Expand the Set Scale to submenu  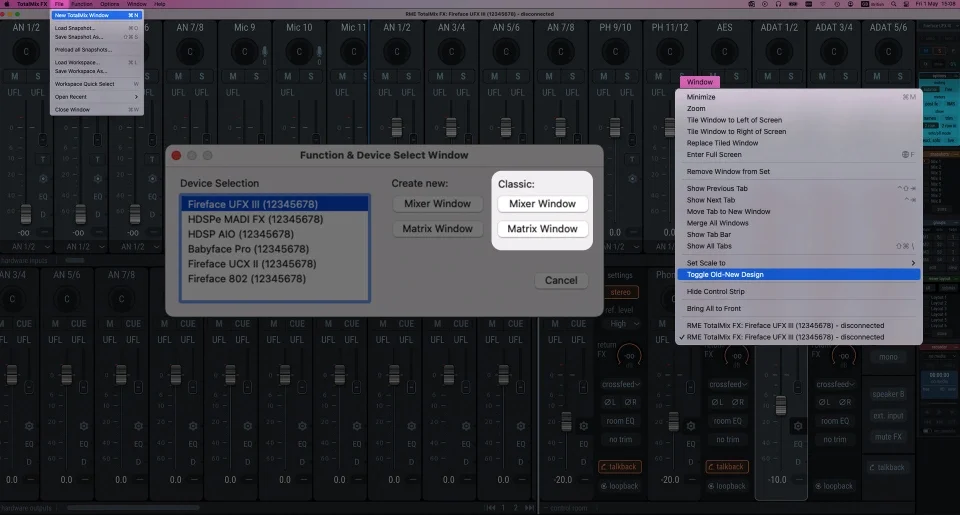799,263
